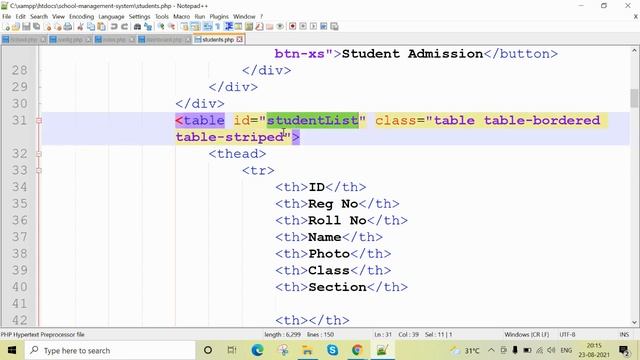The width and height of the screenshot is (640, 360).
Task: Click Save Recorded Macro icon
Action: [334, 27]
